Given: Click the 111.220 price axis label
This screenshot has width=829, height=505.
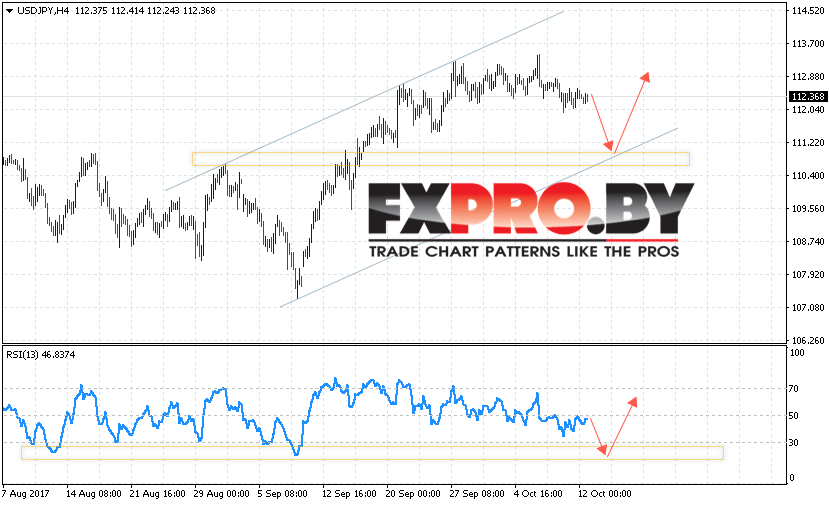Looking at the screenshot, I should point(808,143).
